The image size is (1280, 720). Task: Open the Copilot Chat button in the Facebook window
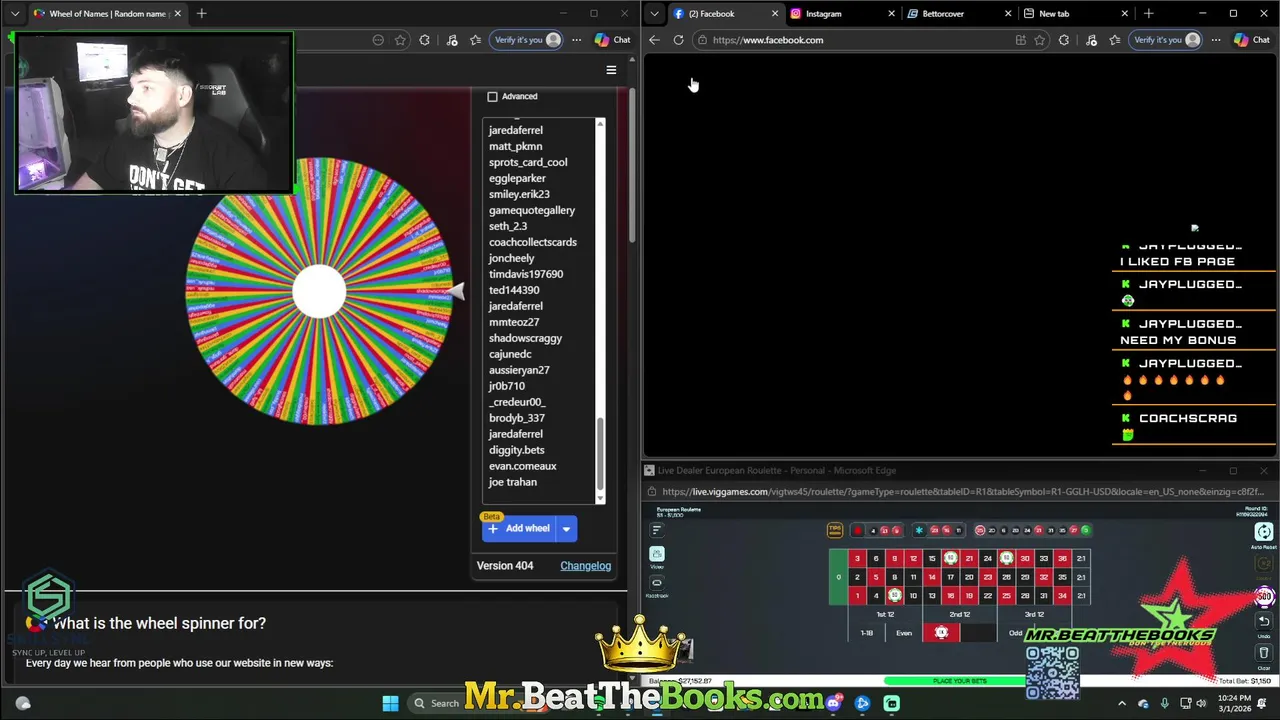pos(1252,40)
